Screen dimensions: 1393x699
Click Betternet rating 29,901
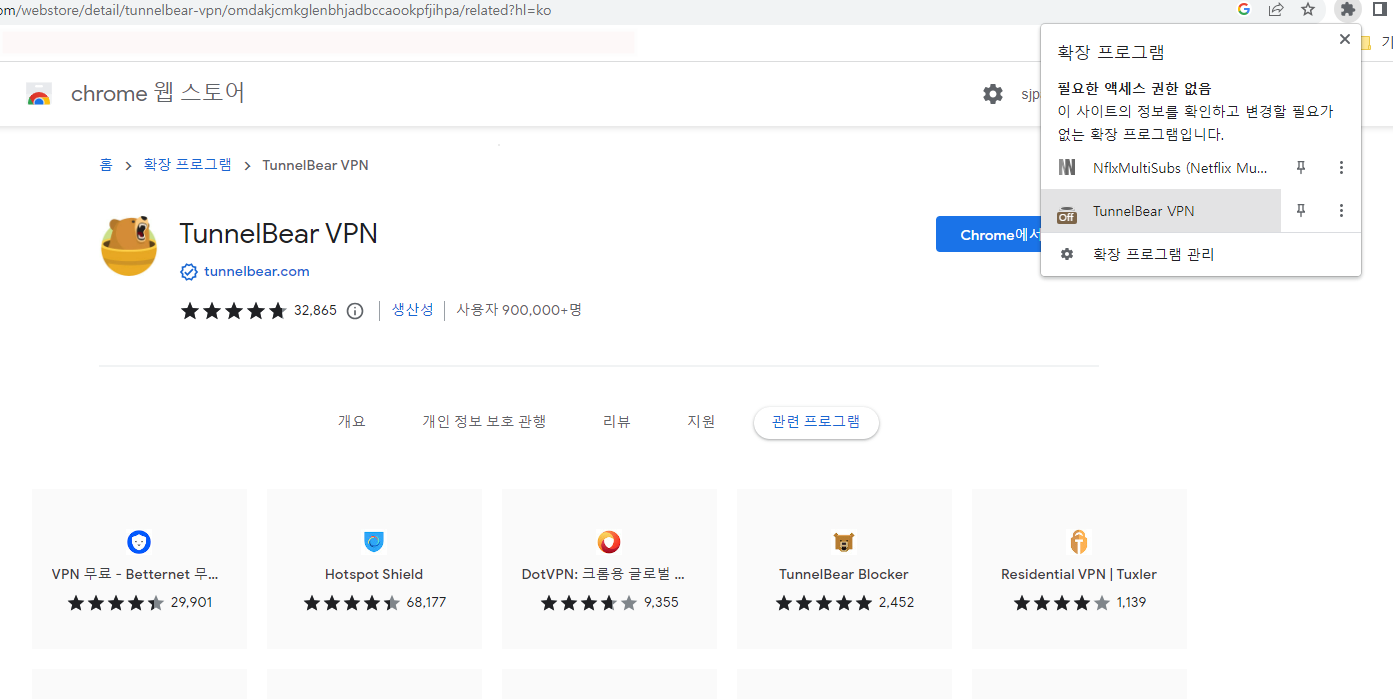(x=140, y=603)
